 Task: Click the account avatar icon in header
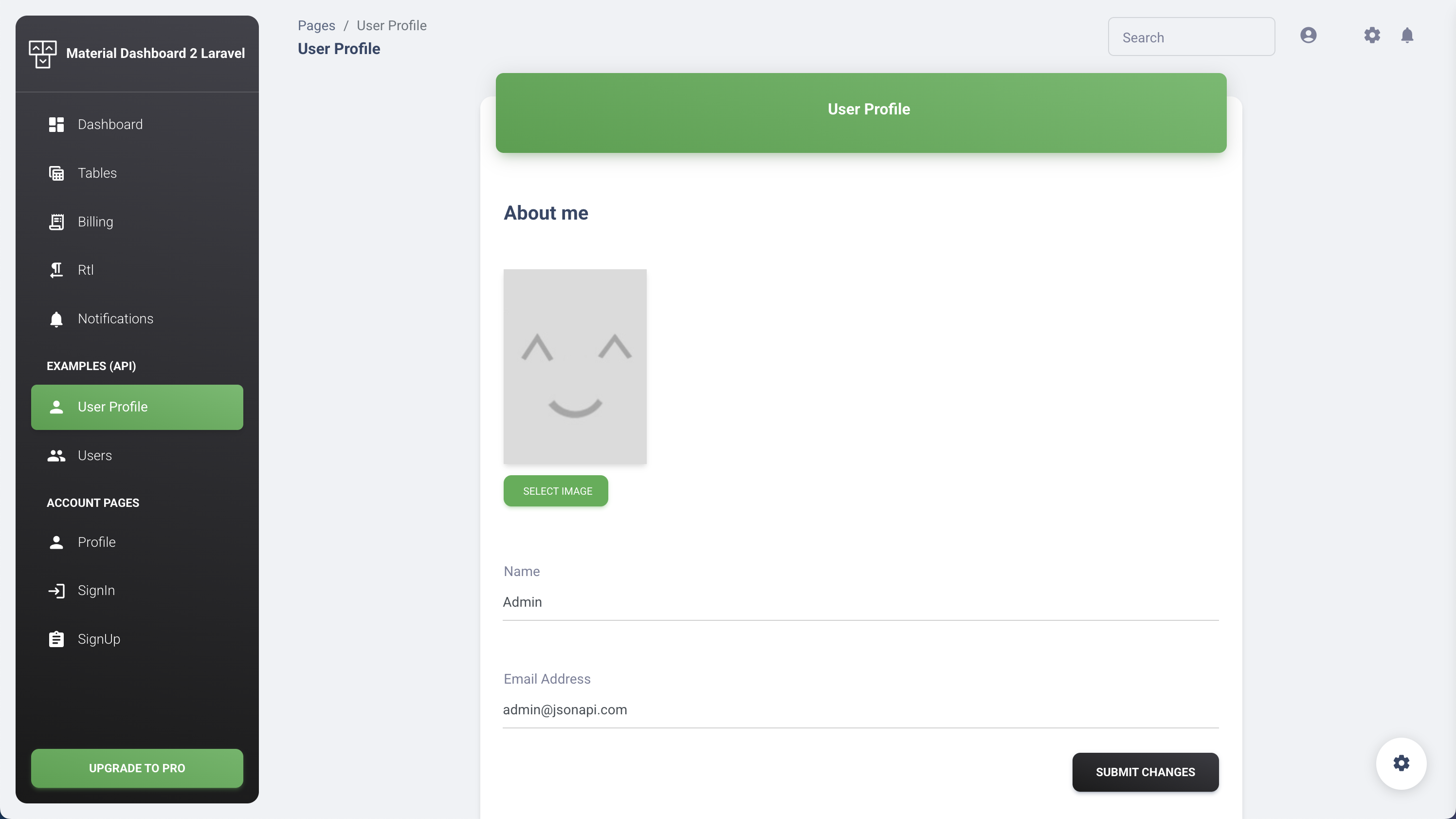(1308, 36)
